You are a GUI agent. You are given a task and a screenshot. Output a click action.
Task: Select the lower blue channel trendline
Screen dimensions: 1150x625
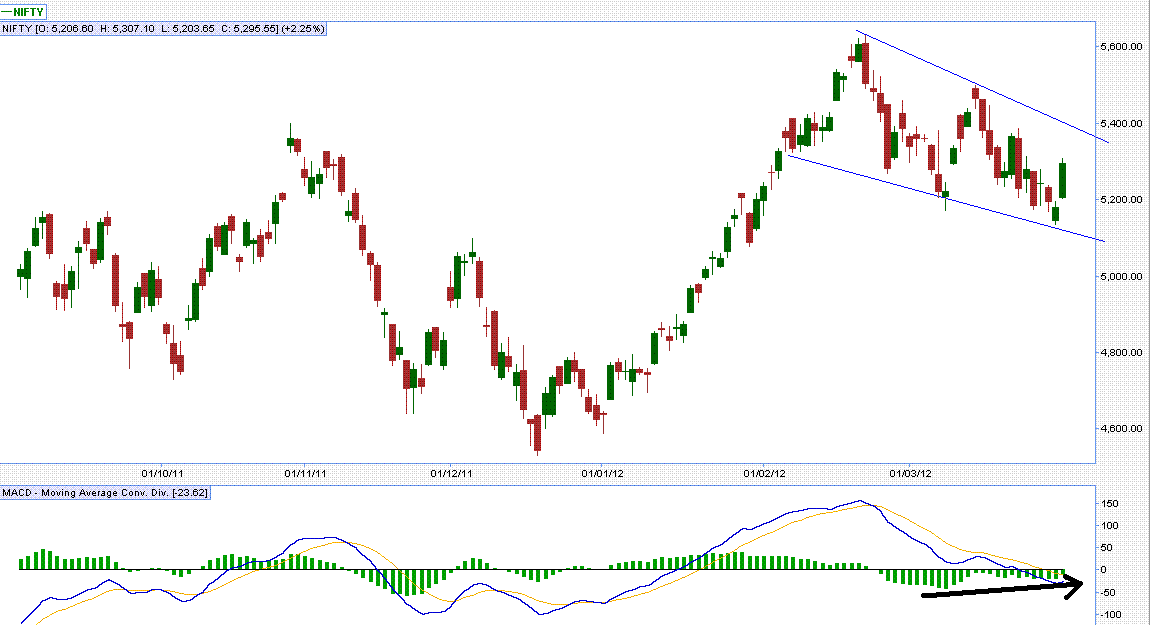click(x=946, y=197)
